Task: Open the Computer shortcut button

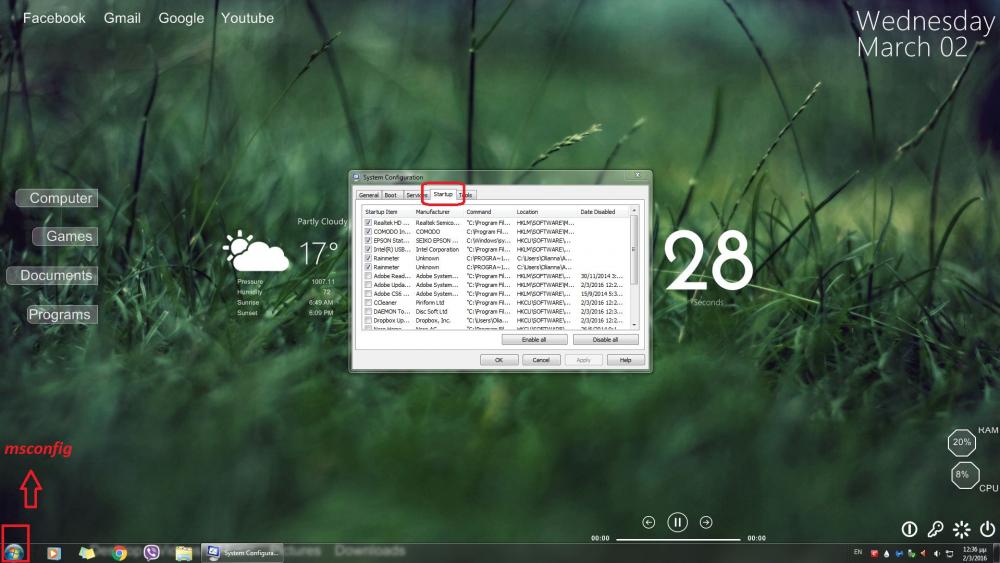Action: pyautogui.click(x=57, y=198)
